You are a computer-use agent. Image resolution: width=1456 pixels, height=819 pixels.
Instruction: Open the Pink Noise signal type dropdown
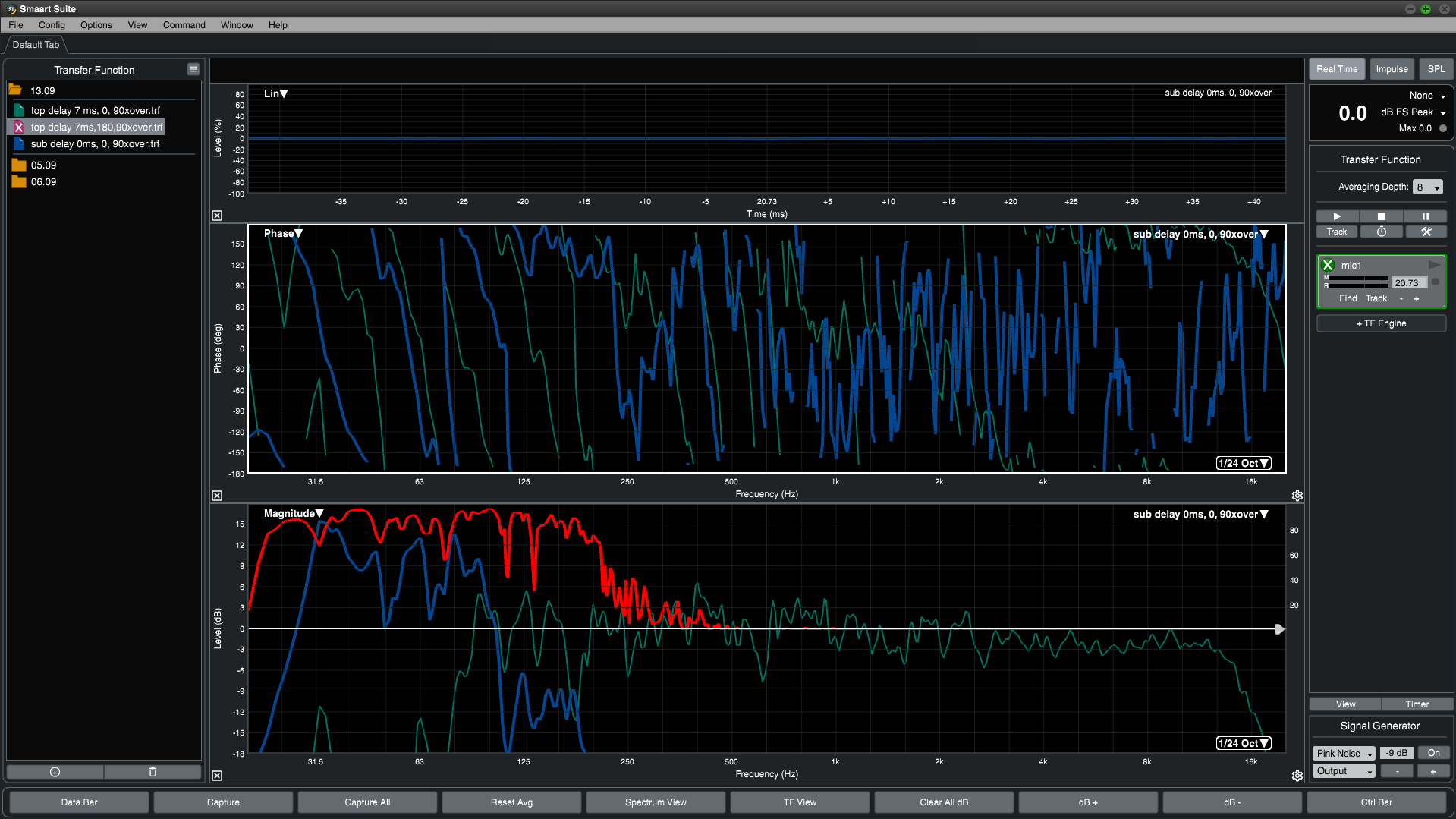[1344, 753]
